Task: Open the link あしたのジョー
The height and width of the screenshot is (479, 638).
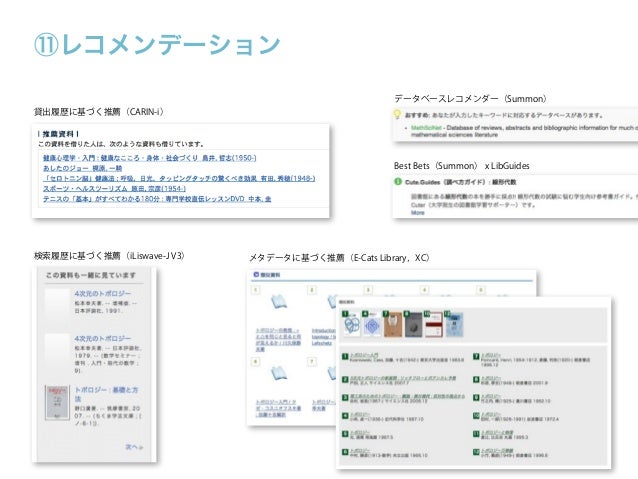Action: (83, 168)
